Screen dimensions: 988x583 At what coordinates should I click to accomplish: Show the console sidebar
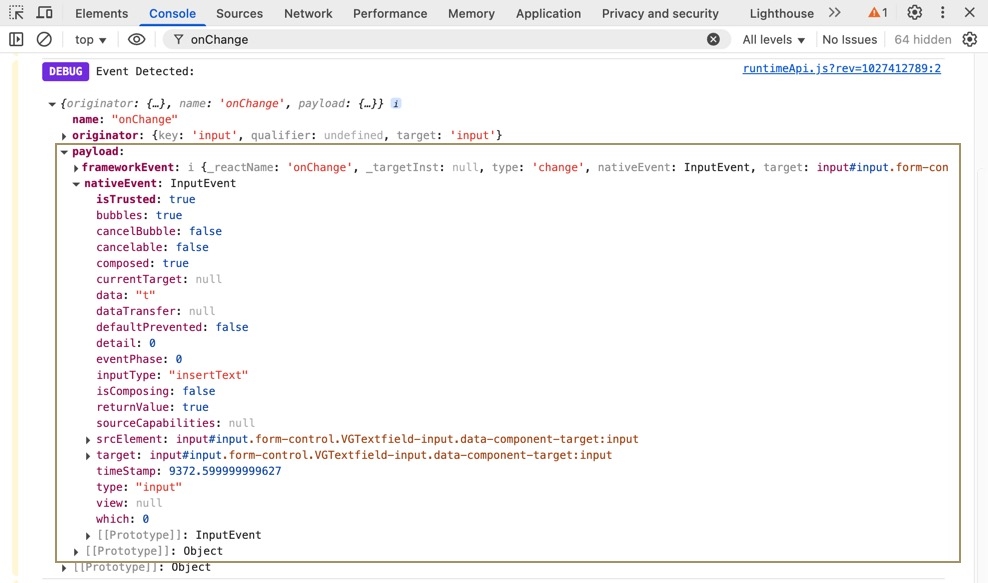(16, 39)
